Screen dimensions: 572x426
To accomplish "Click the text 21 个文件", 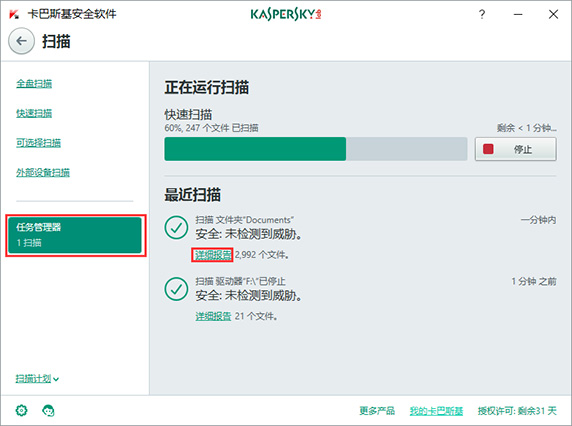I will [256, 316].
